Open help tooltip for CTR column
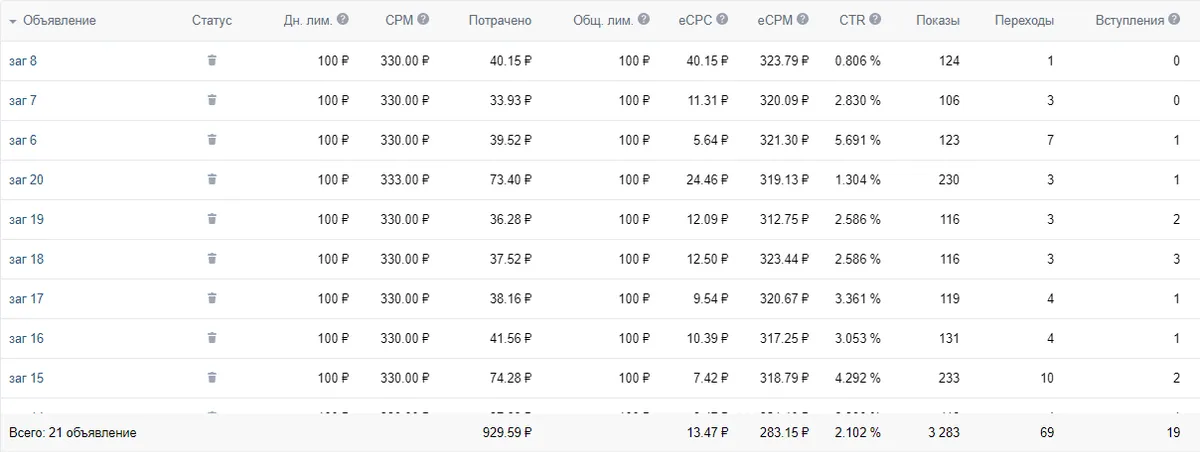This screenshot has width=1200, height=452. click(x=875, y=19)
